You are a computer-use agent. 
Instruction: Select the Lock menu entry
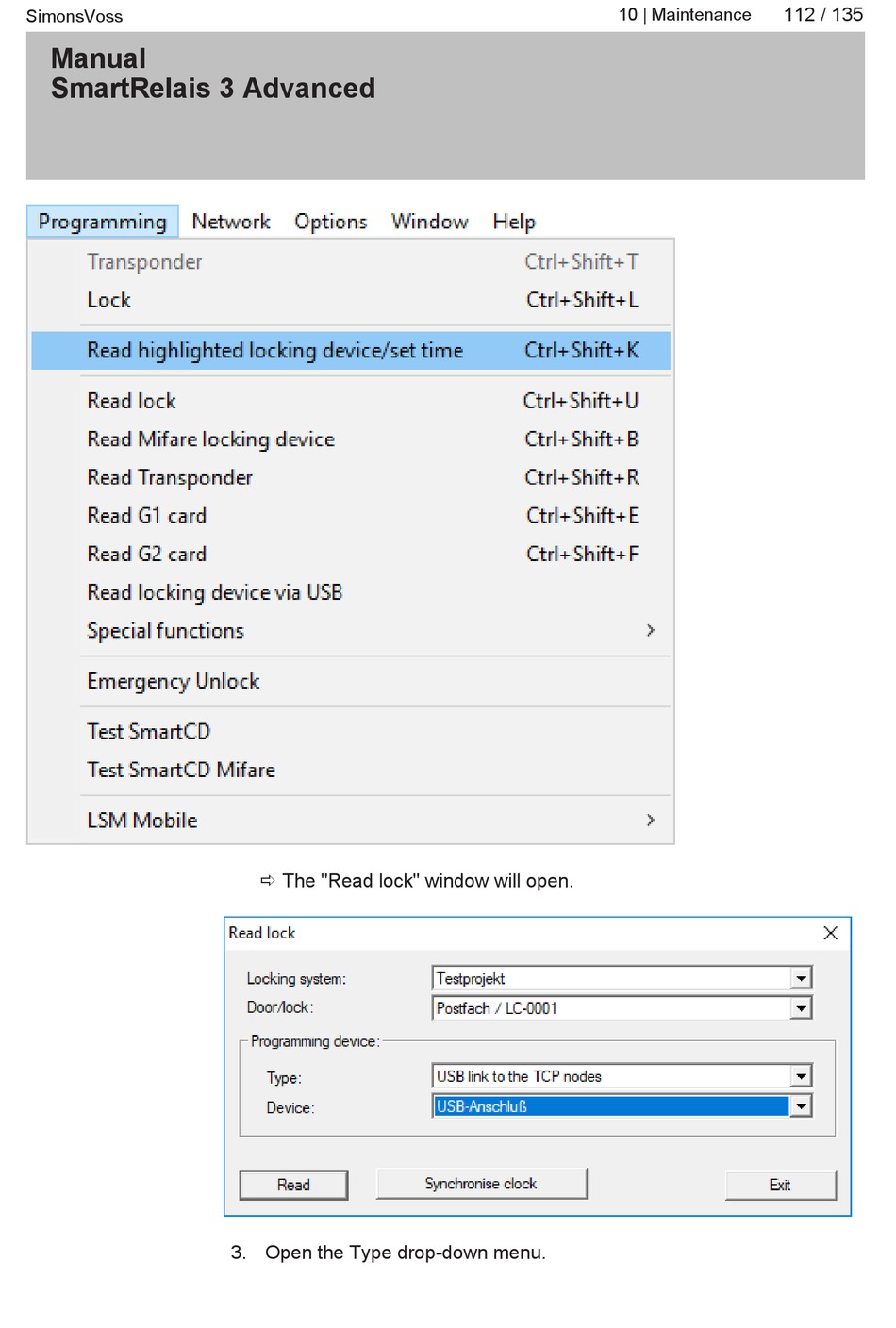click(x=351, y=300)
